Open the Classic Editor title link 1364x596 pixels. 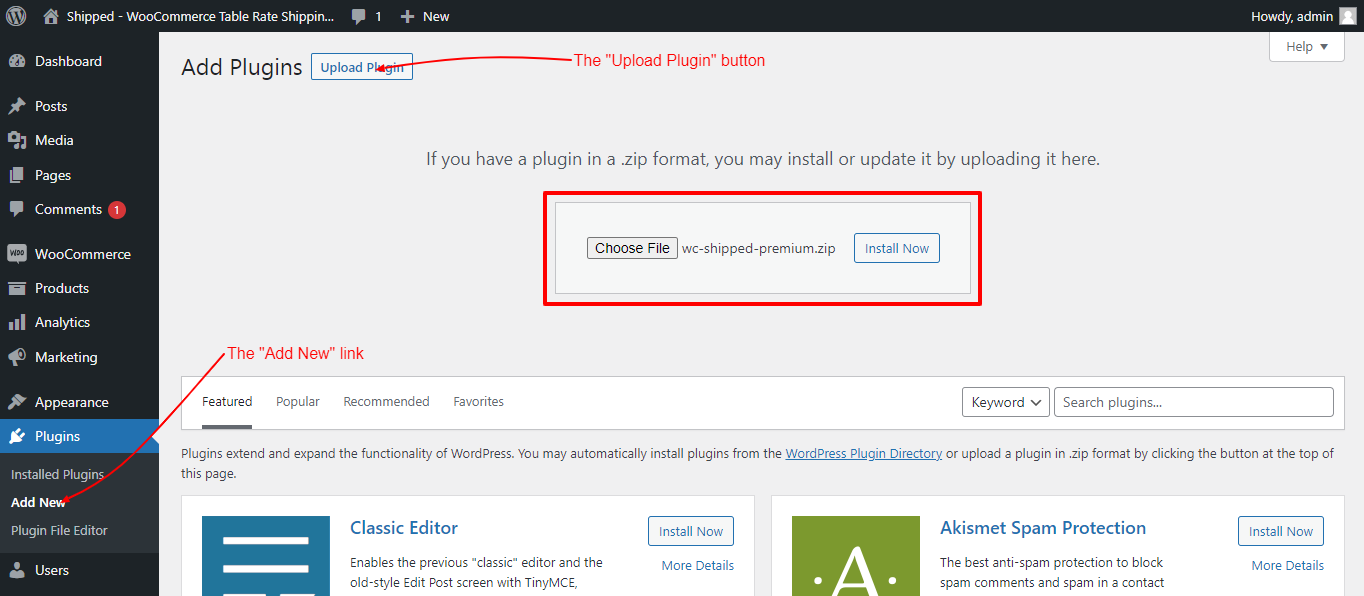(404, 528)
